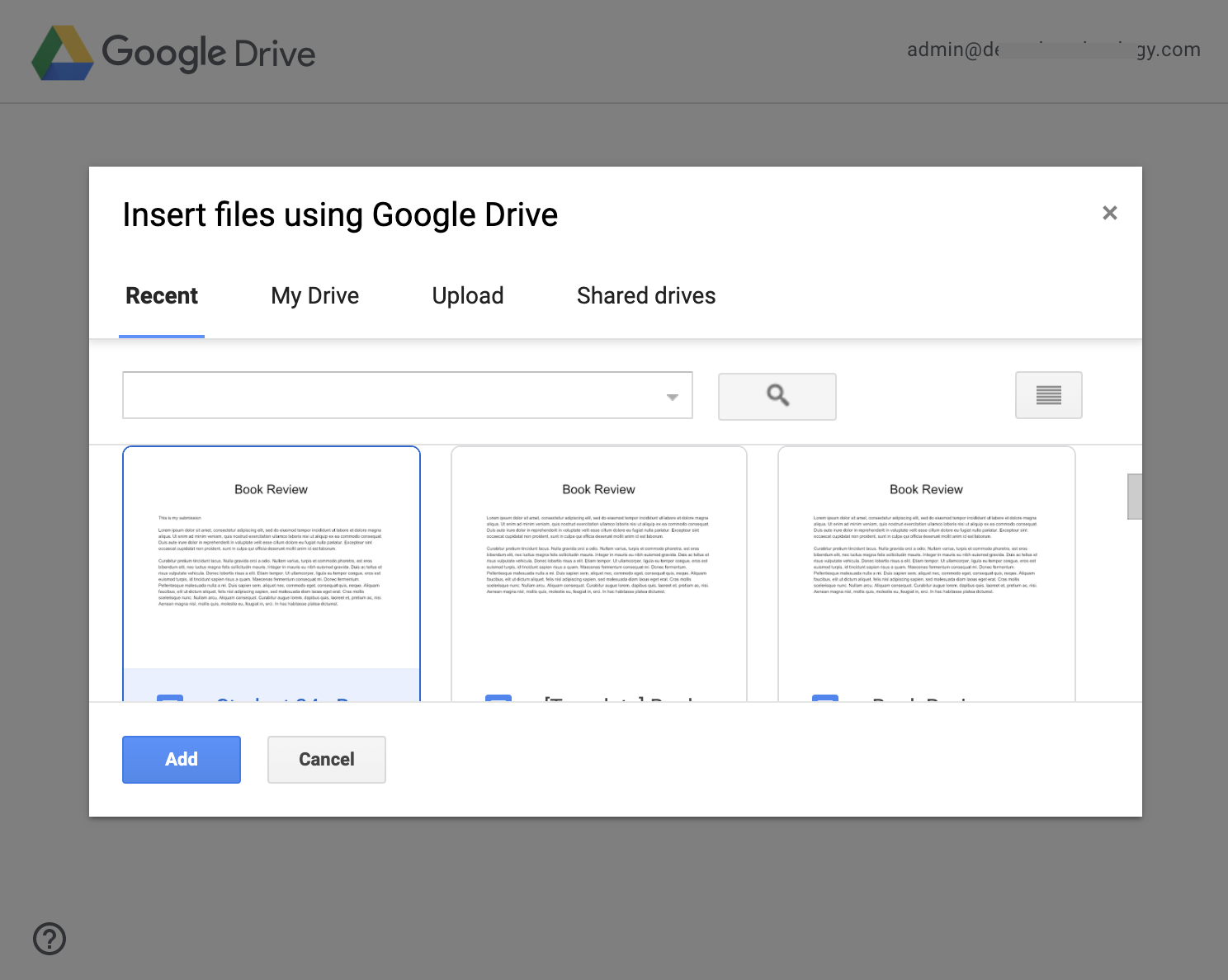Click the Docs icon under the rightmost thumbnail

825,698
